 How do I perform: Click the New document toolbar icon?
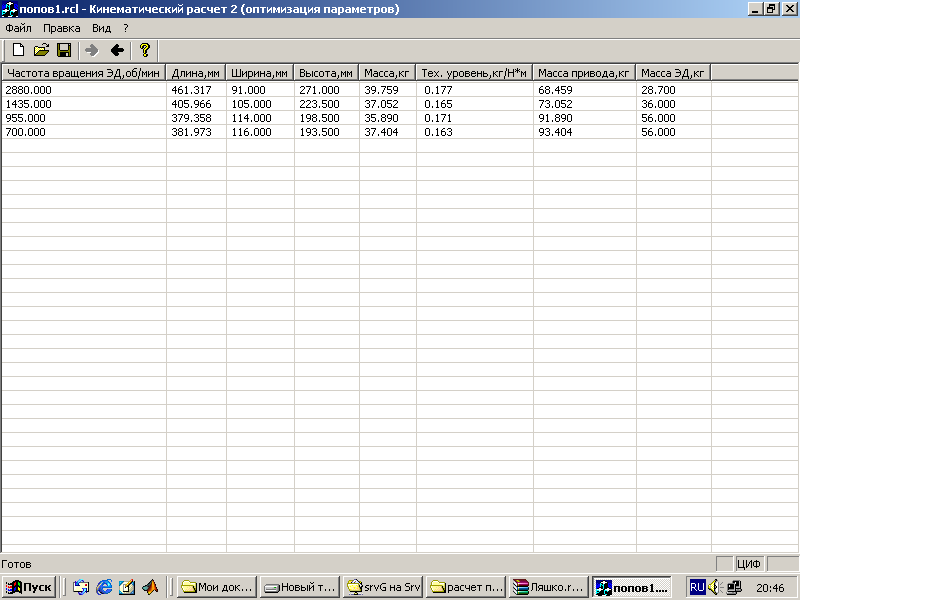coord(19,50)
